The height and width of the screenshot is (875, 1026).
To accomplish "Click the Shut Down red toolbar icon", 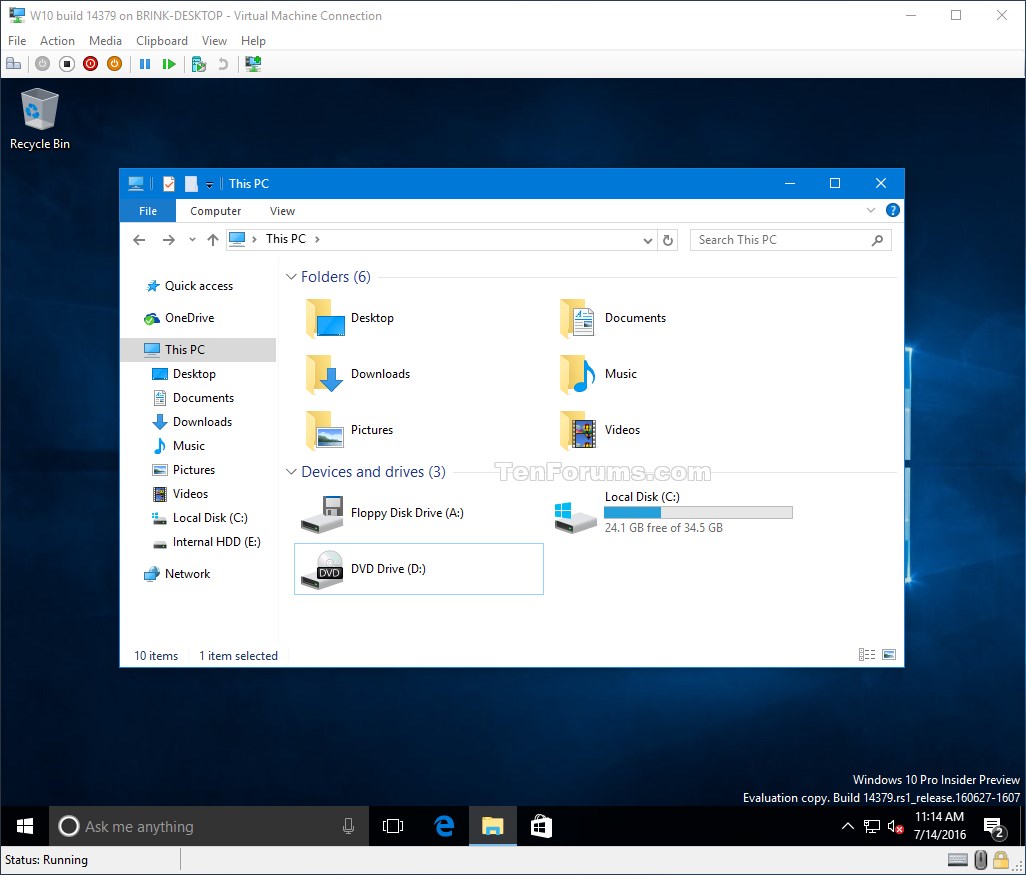I will (x=90, y=63).
